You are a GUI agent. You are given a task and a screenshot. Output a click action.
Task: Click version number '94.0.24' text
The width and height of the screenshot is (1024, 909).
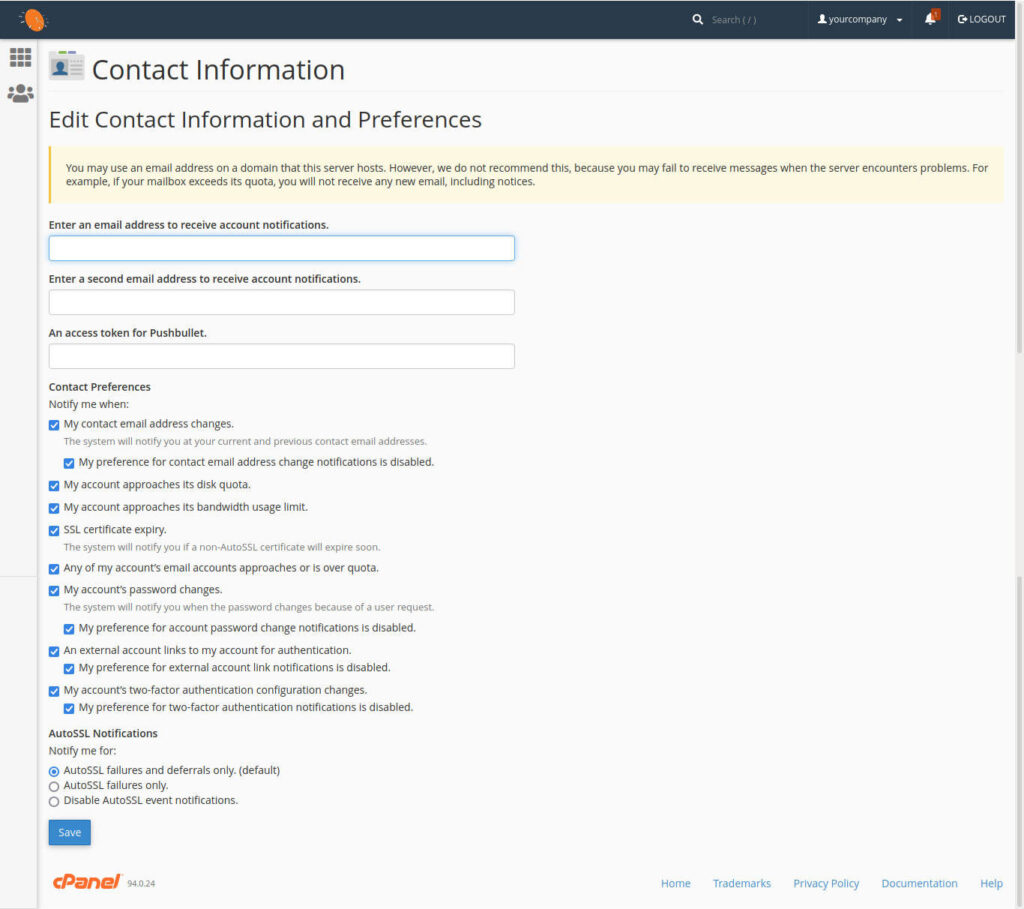[141, 884]
